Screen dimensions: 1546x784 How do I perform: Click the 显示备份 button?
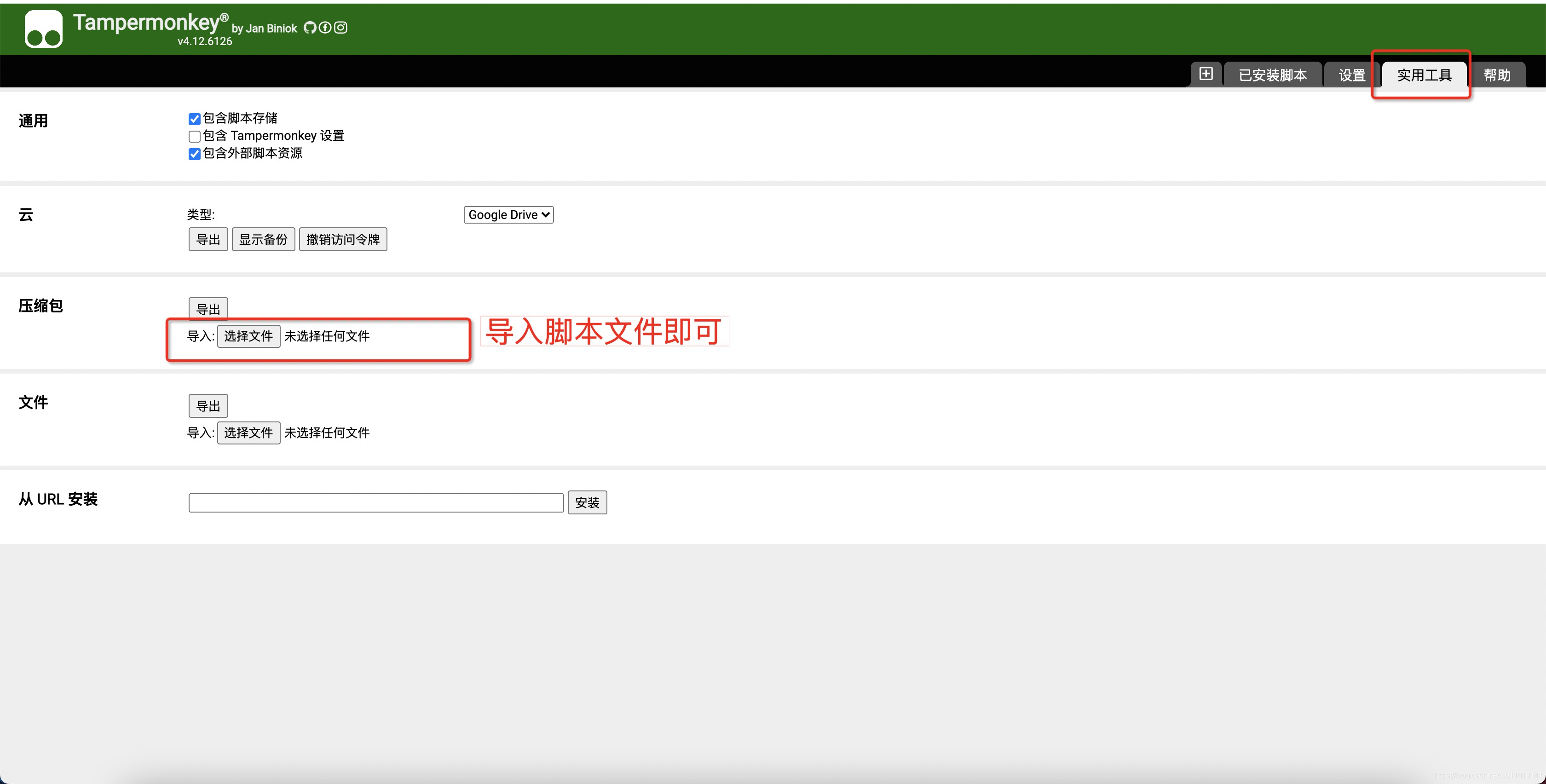(x=263, y=240)
